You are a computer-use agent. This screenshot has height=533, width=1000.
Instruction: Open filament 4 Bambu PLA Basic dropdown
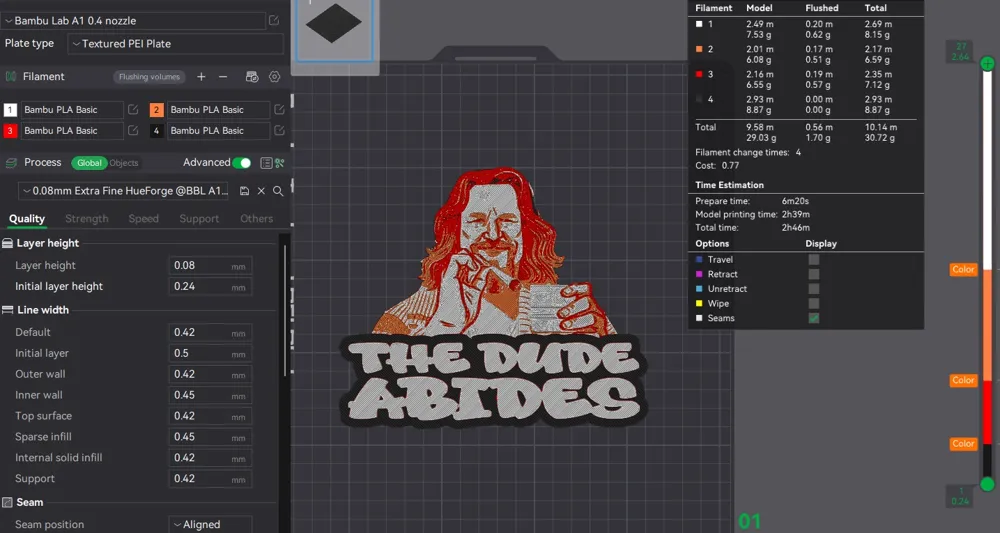pyautogui.click(x=219, y=130)
